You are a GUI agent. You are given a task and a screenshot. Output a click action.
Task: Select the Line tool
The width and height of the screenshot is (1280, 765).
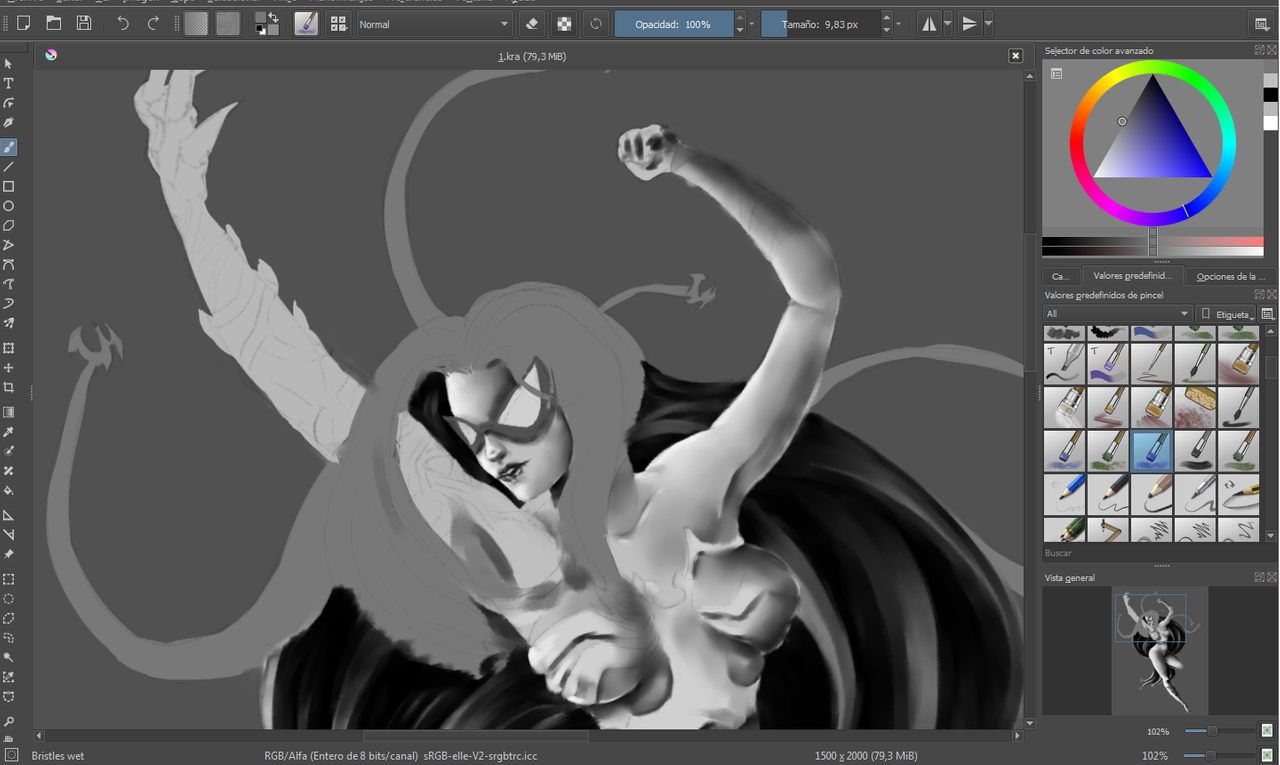pyautogui.click(x=9, y=167)
